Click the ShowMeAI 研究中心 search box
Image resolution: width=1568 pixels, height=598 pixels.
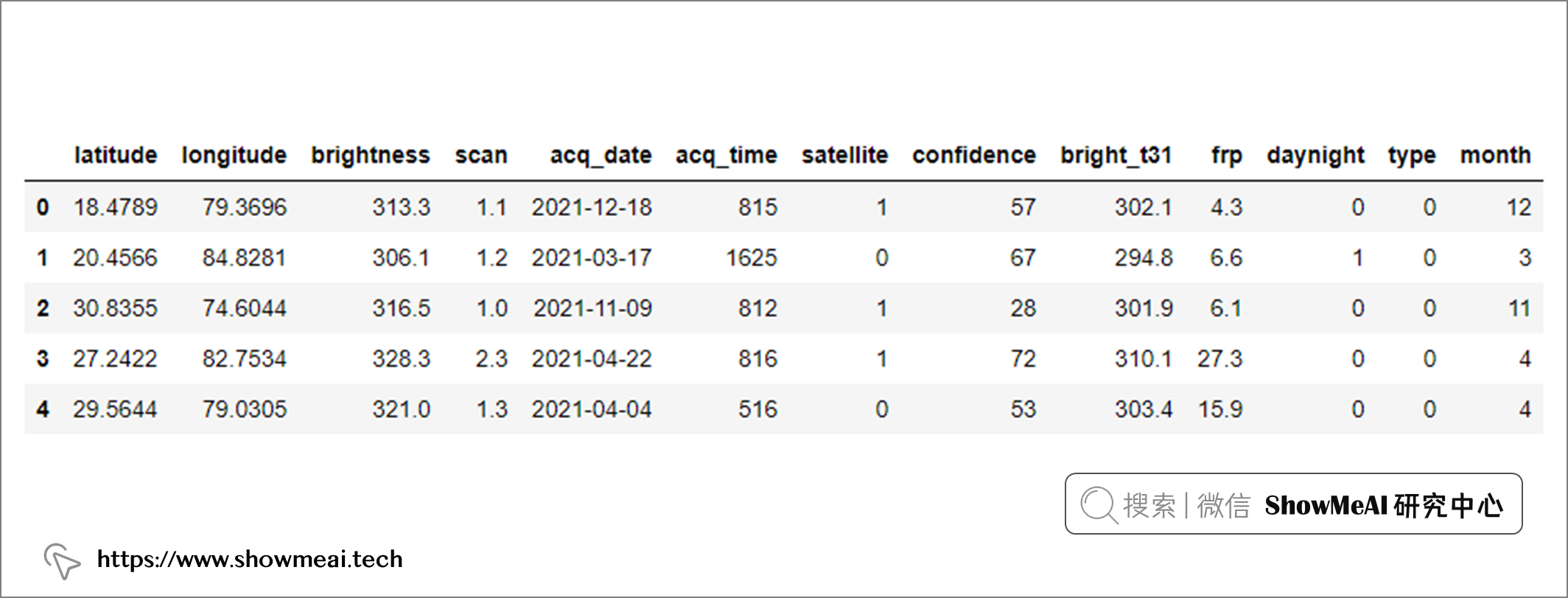pyautogui.click(x=1293, y=504)
